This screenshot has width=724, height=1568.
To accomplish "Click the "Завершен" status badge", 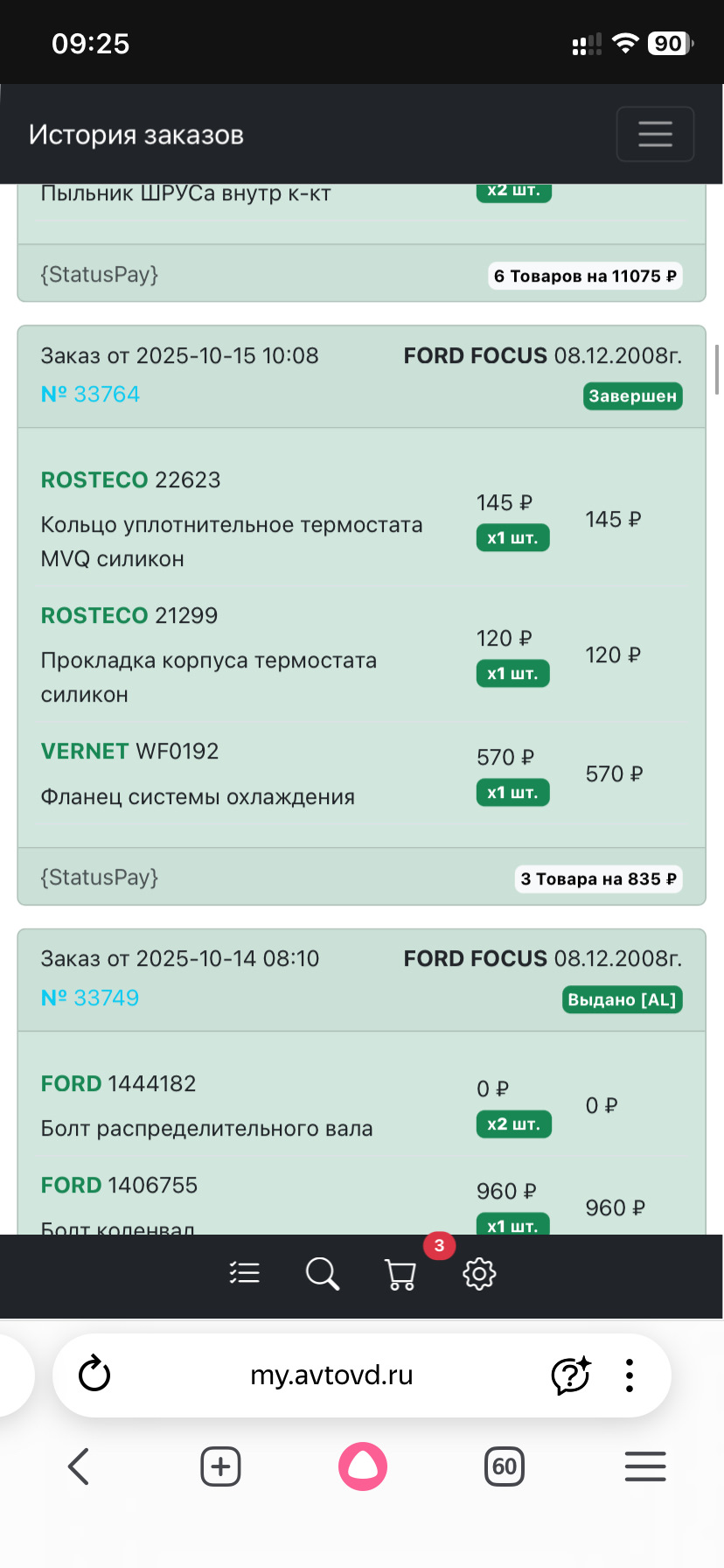I will [x=632, y=396].
